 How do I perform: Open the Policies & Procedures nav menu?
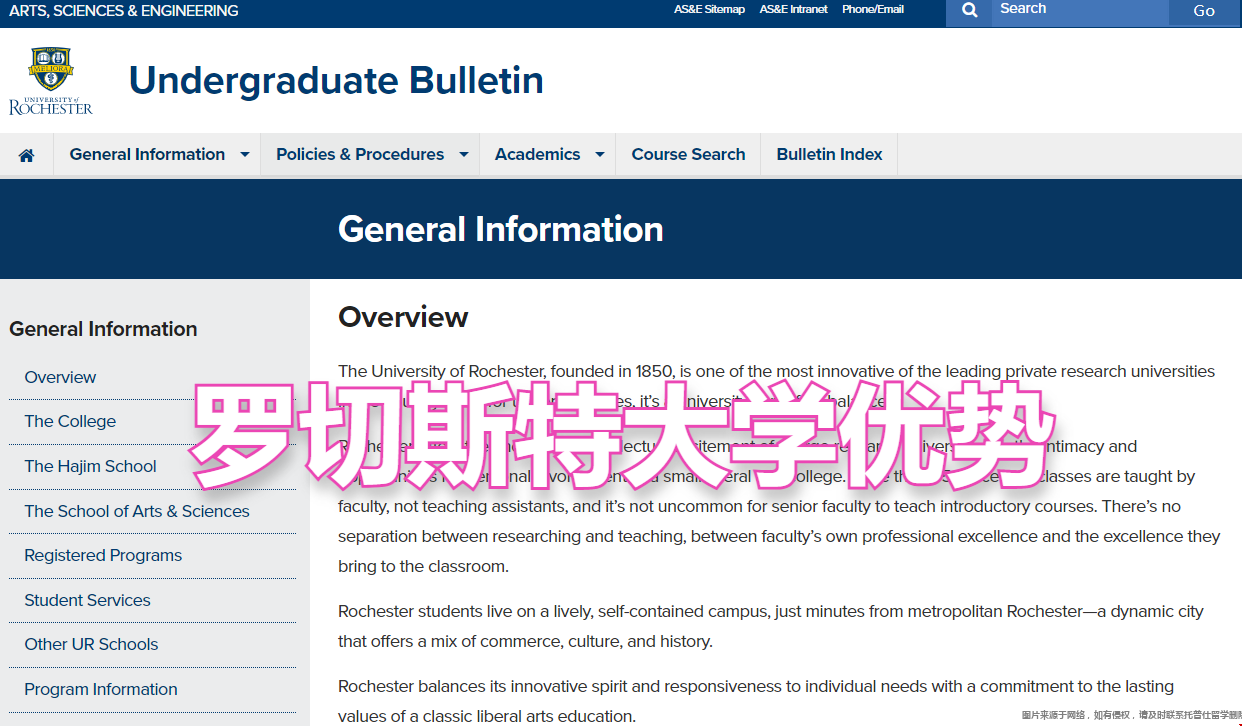click(360, 154)
